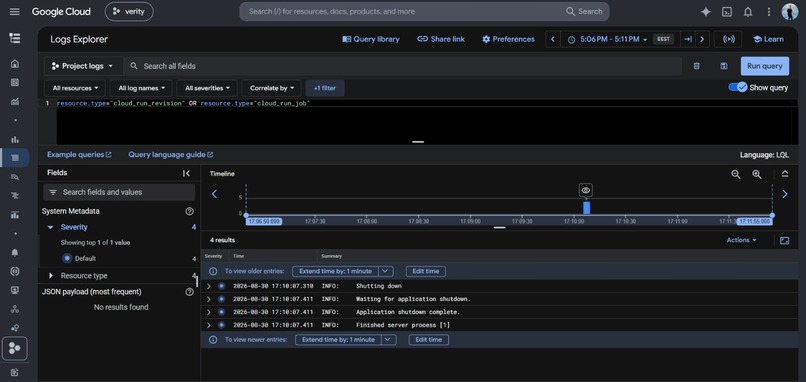
Task: Open Query library
Action: click(371, 39)
